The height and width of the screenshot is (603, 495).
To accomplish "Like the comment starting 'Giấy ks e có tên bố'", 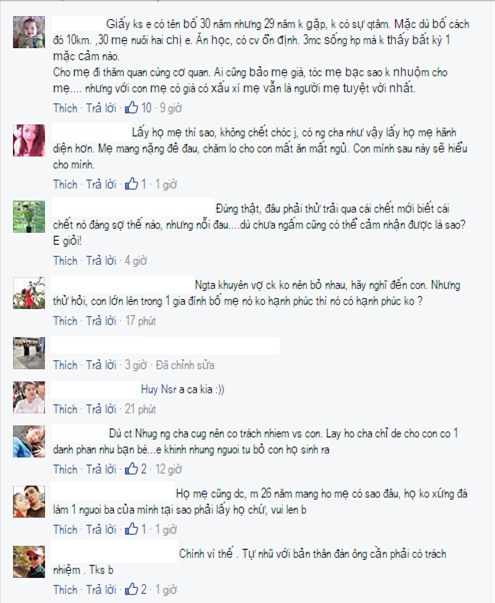I will (x=65, y=108).
